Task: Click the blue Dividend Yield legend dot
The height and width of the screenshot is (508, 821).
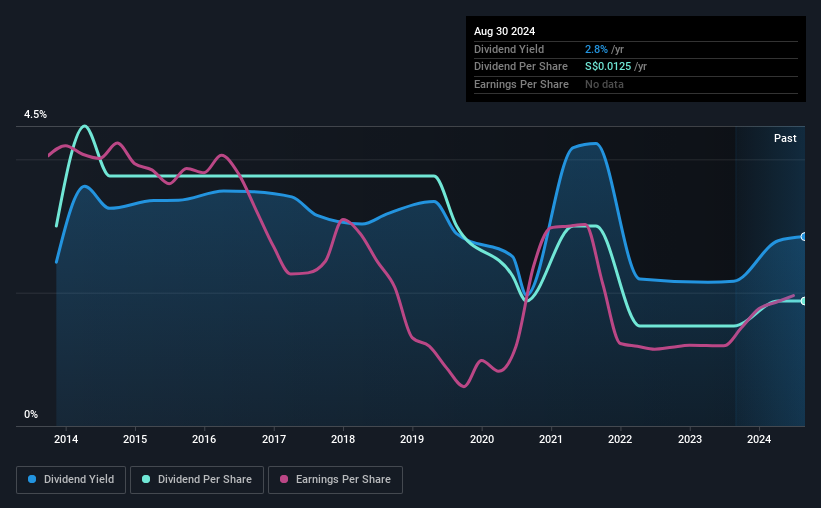Action: (x=32, y=479)
